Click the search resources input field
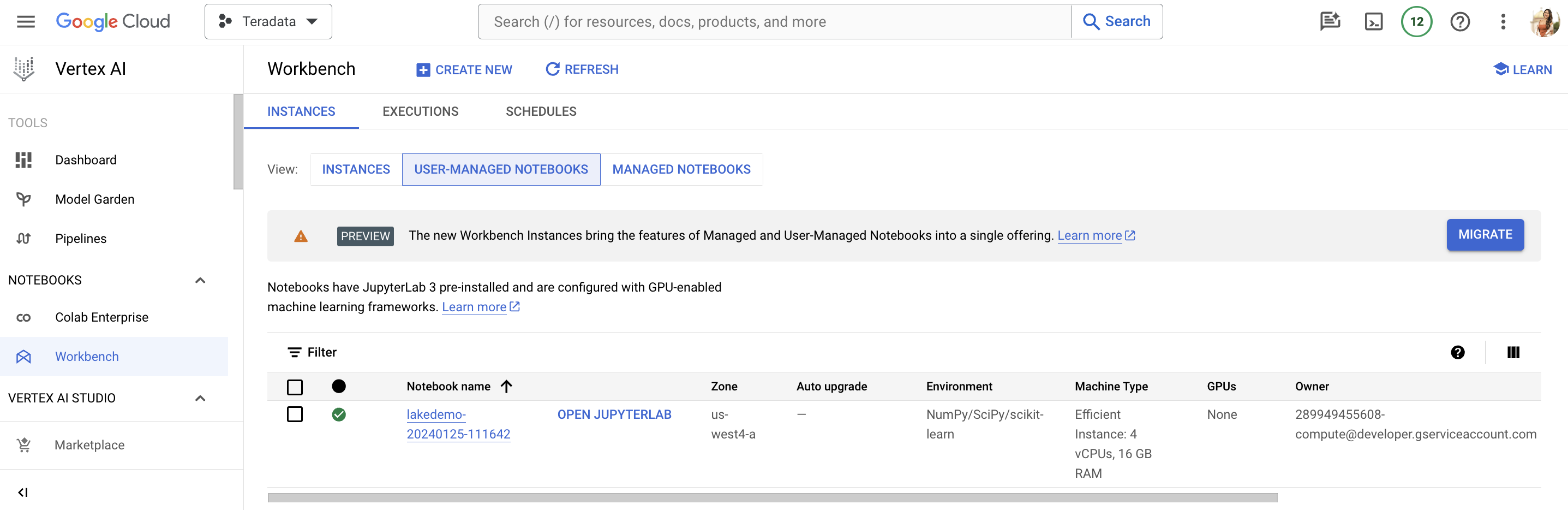This screenshot has height=510, width=1568. tap(774, 22)
